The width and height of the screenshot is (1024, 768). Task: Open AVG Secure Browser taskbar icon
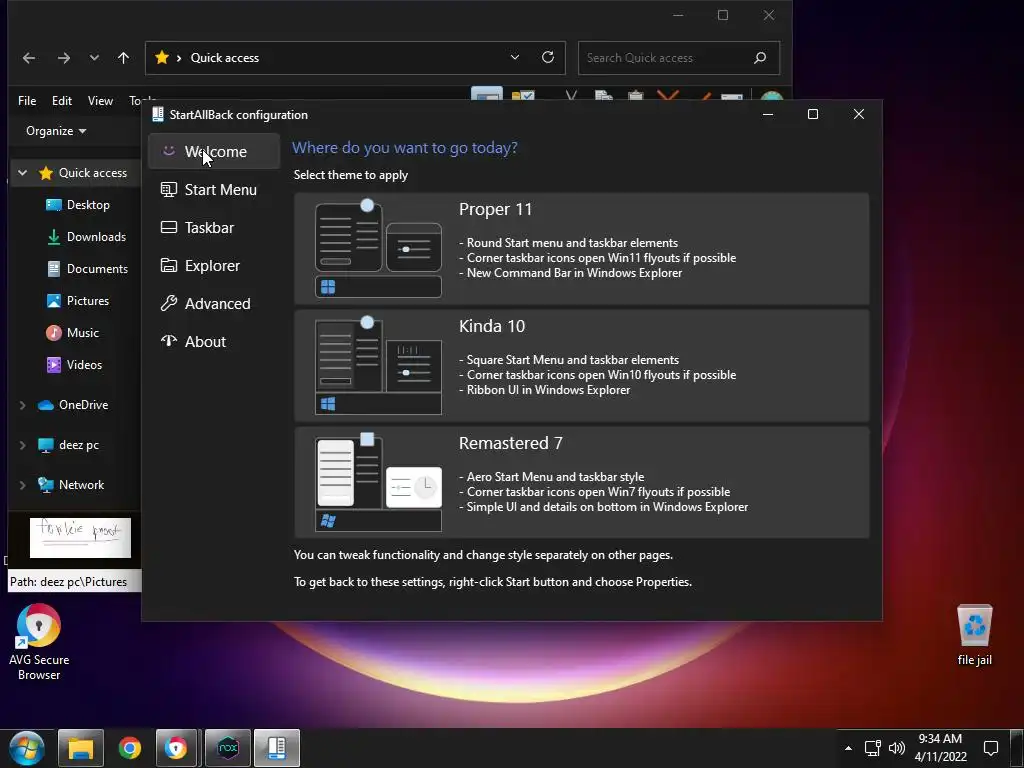[x=176, y=748]
